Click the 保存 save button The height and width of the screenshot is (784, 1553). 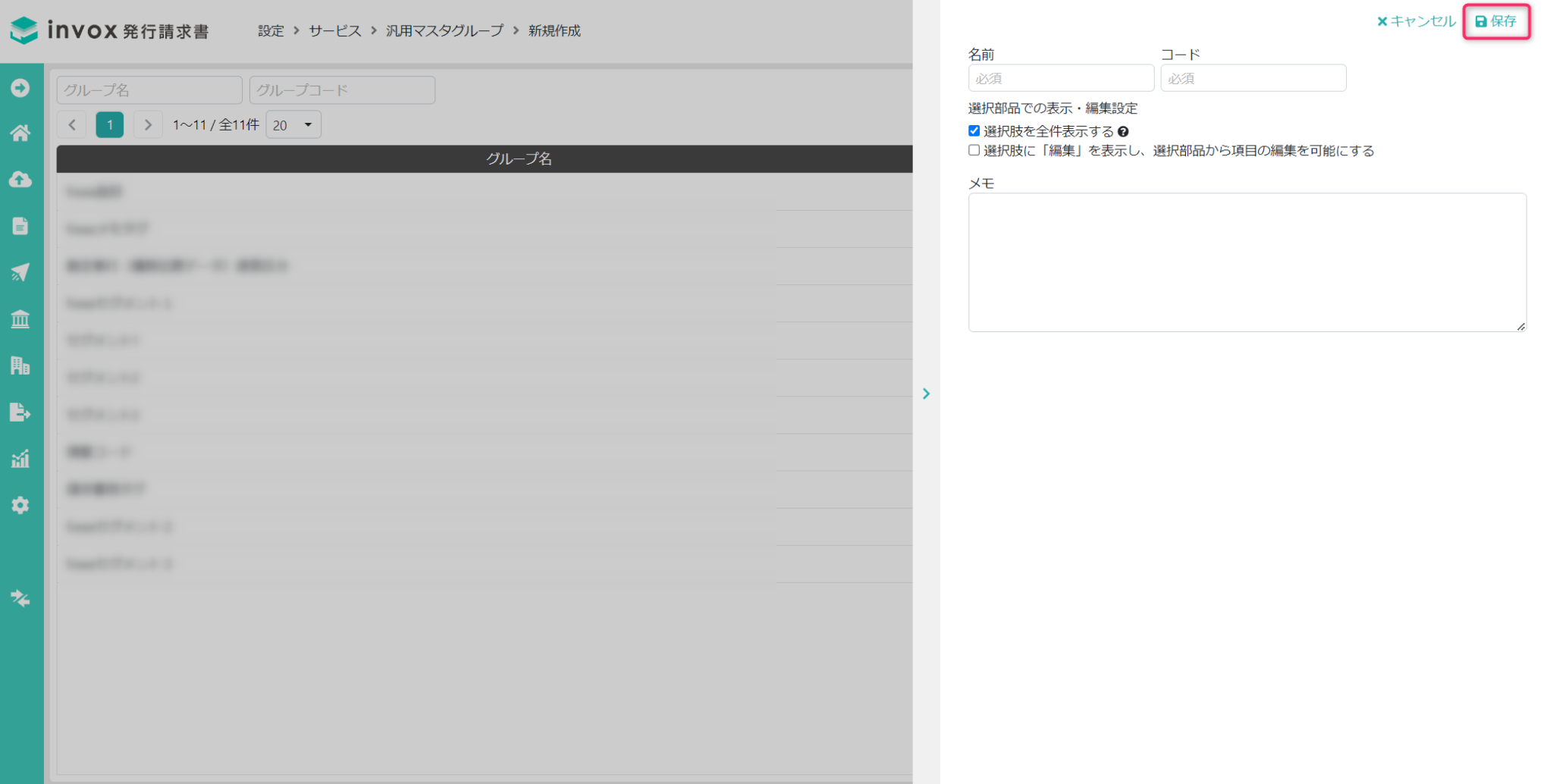(x=1496, y=21)
